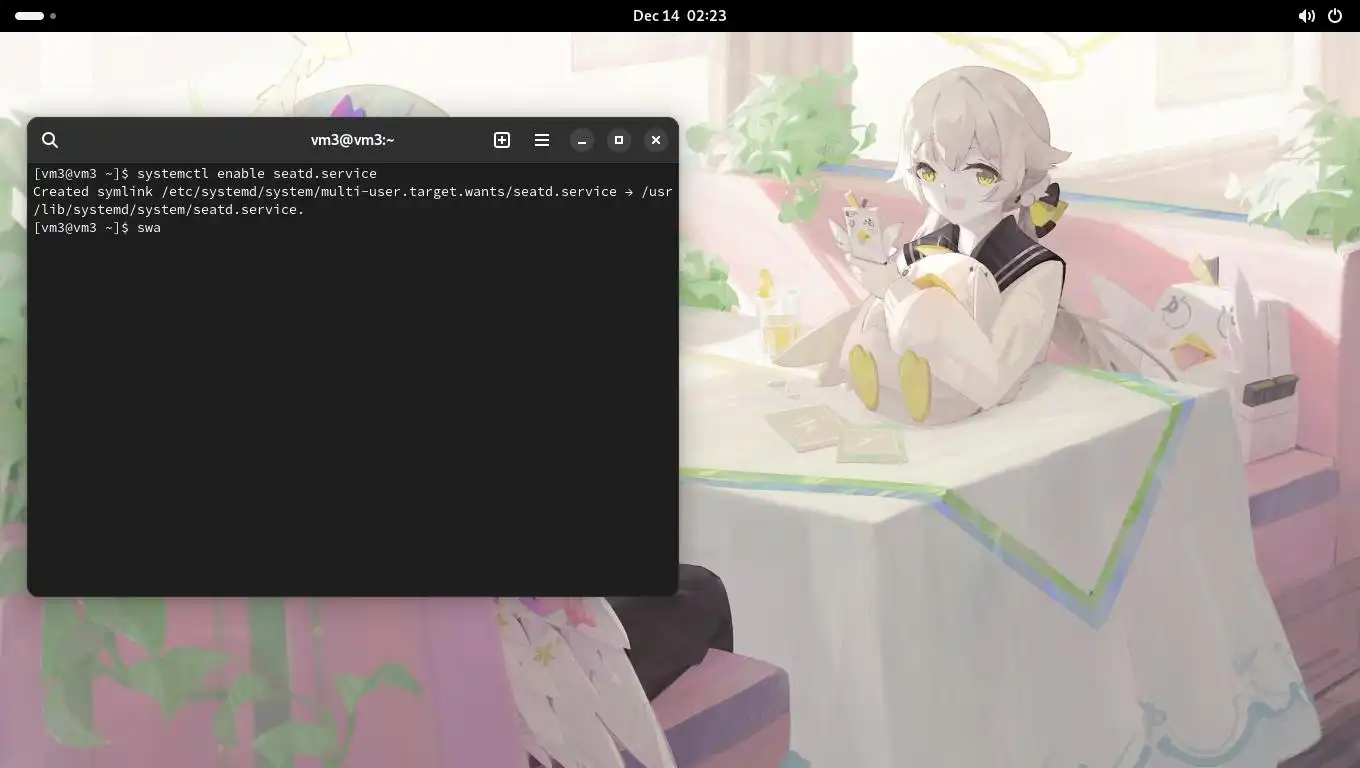
Task: Maximize the terminal window
Action: [619, 140]
